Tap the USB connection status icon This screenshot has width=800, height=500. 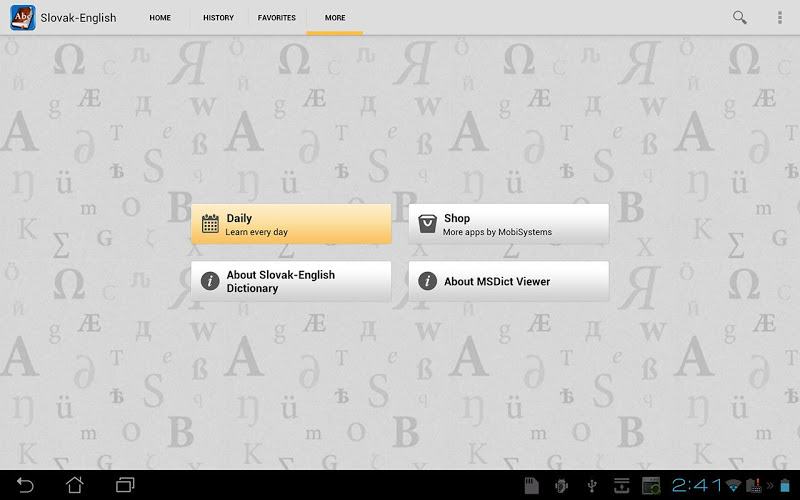tap(592, 486)
